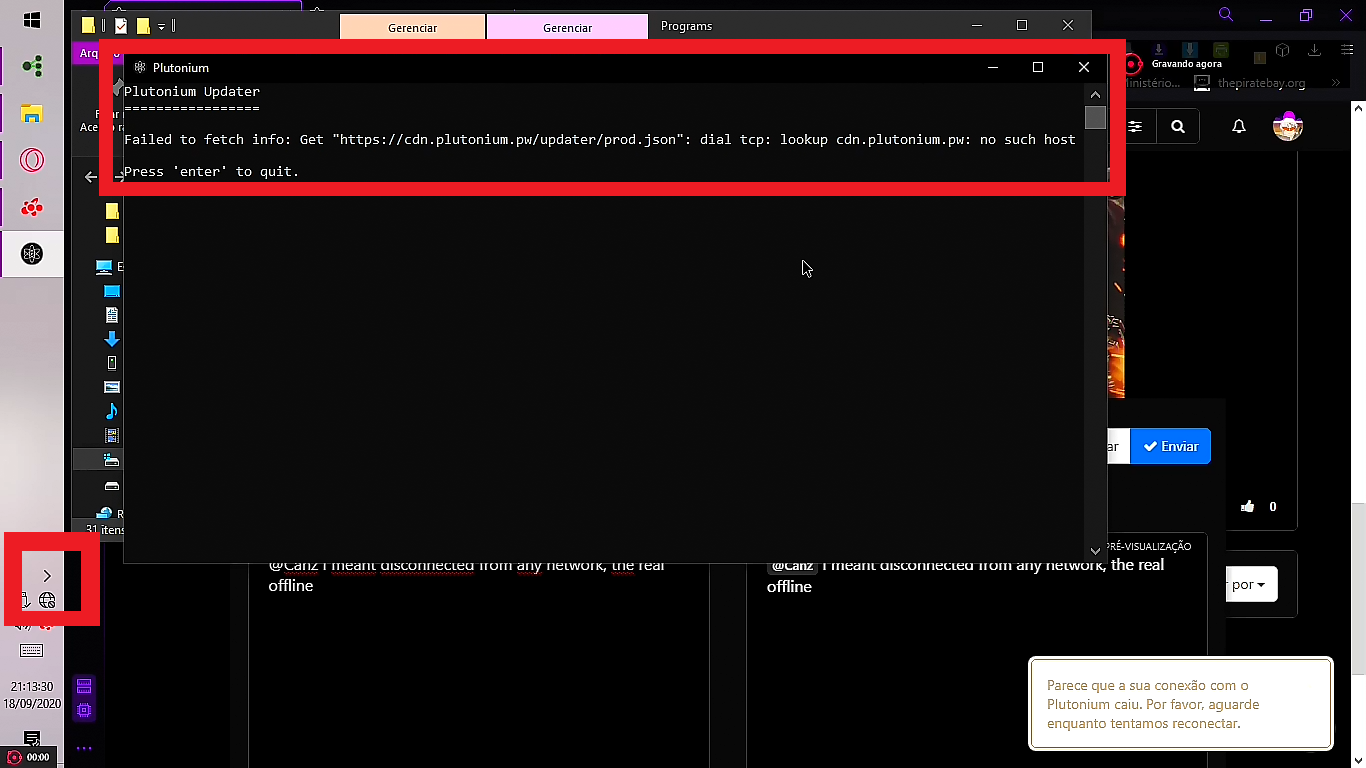The height and width of the screenshot is (768, 1366).
Task: Click the Failed to fetch info error line
Action: 600,140
